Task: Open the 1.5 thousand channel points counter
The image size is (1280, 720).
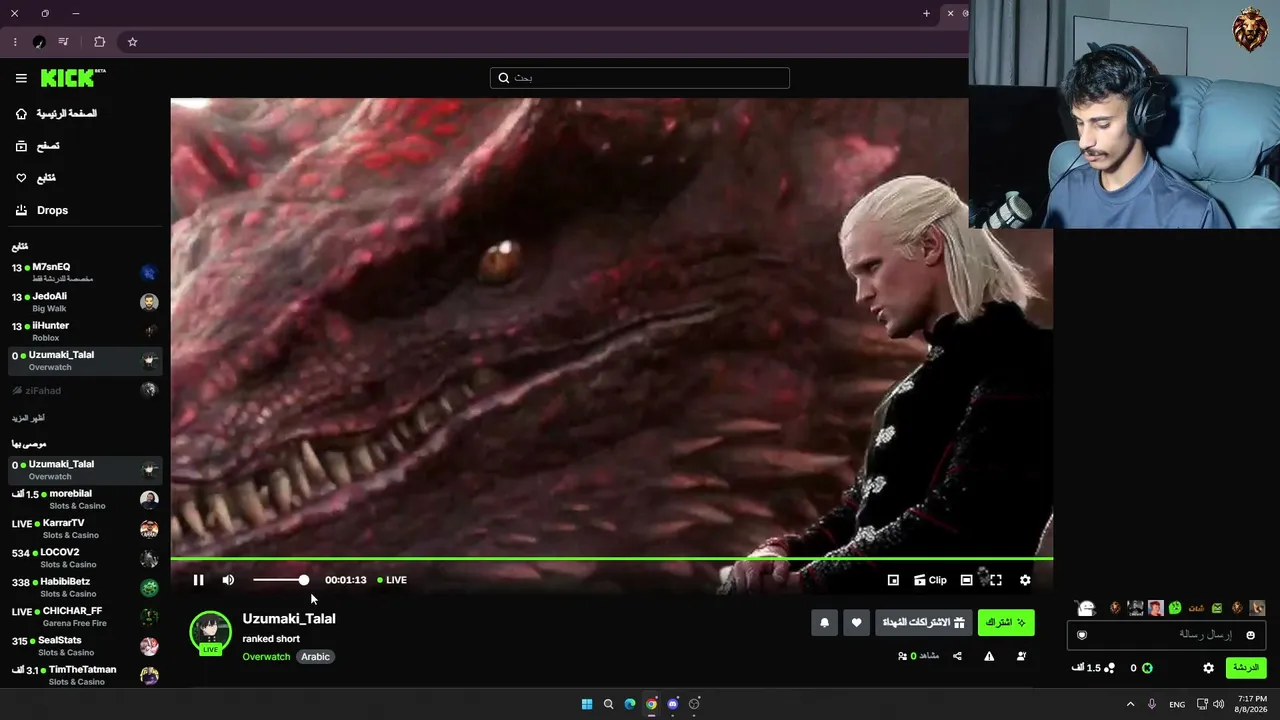Action: click(x=1093, y=668)
